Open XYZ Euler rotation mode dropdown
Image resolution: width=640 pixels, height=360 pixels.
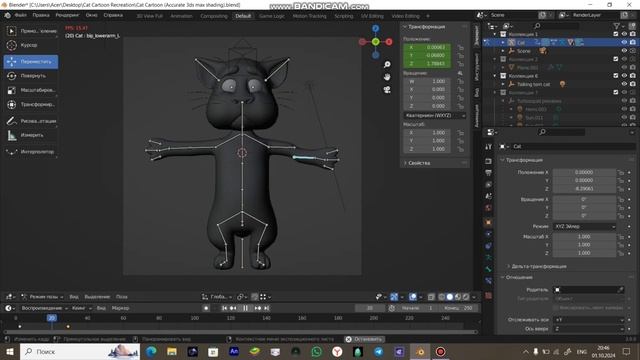pyautogui.click(x=584, y=227)
